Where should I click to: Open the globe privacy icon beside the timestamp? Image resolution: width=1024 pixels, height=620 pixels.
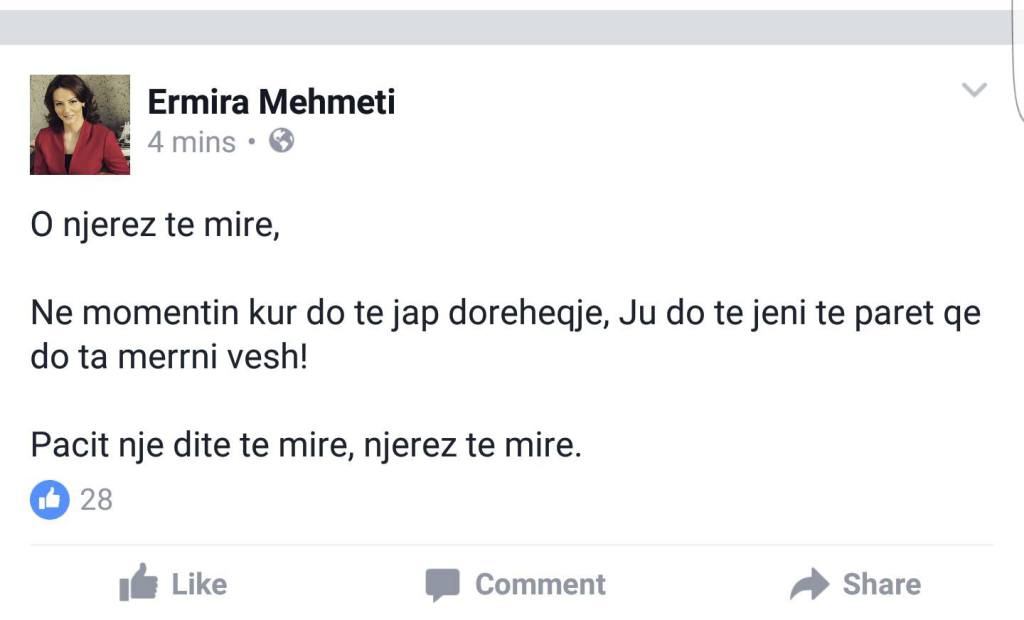pos(281,142)
